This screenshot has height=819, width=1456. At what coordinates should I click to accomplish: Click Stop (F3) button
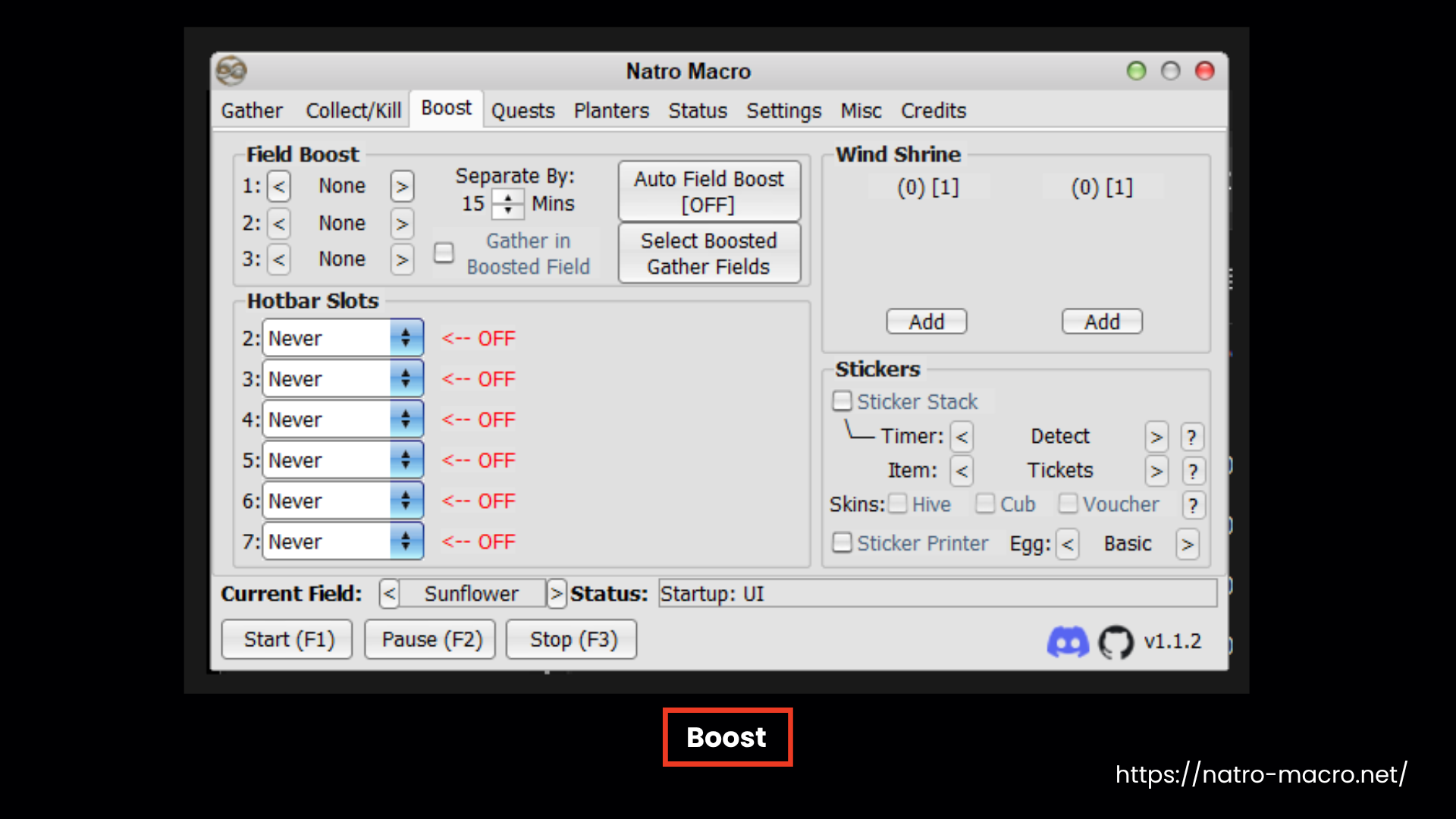click(x=573, y=640)
